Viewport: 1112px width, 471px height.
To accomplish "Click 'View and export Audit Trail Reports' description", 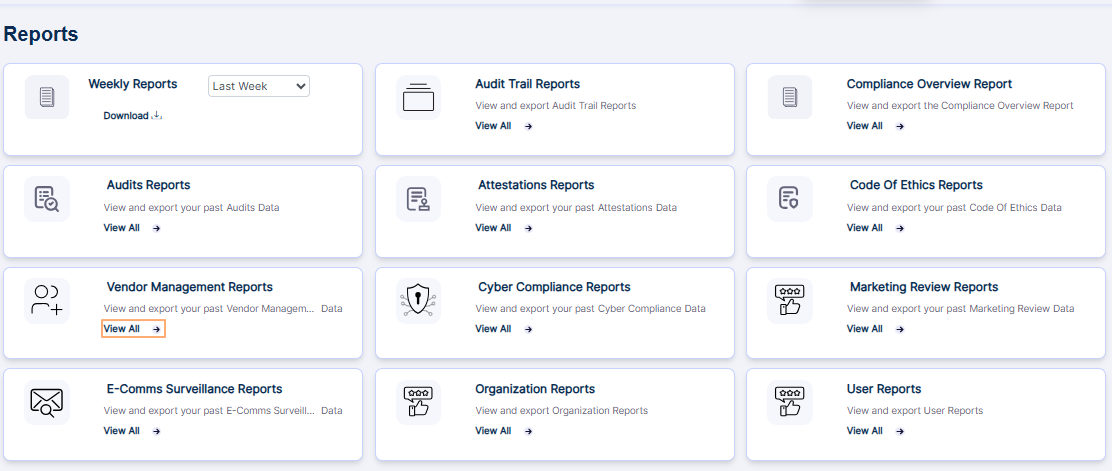I will pyautogui.click(x=555, y=106).
